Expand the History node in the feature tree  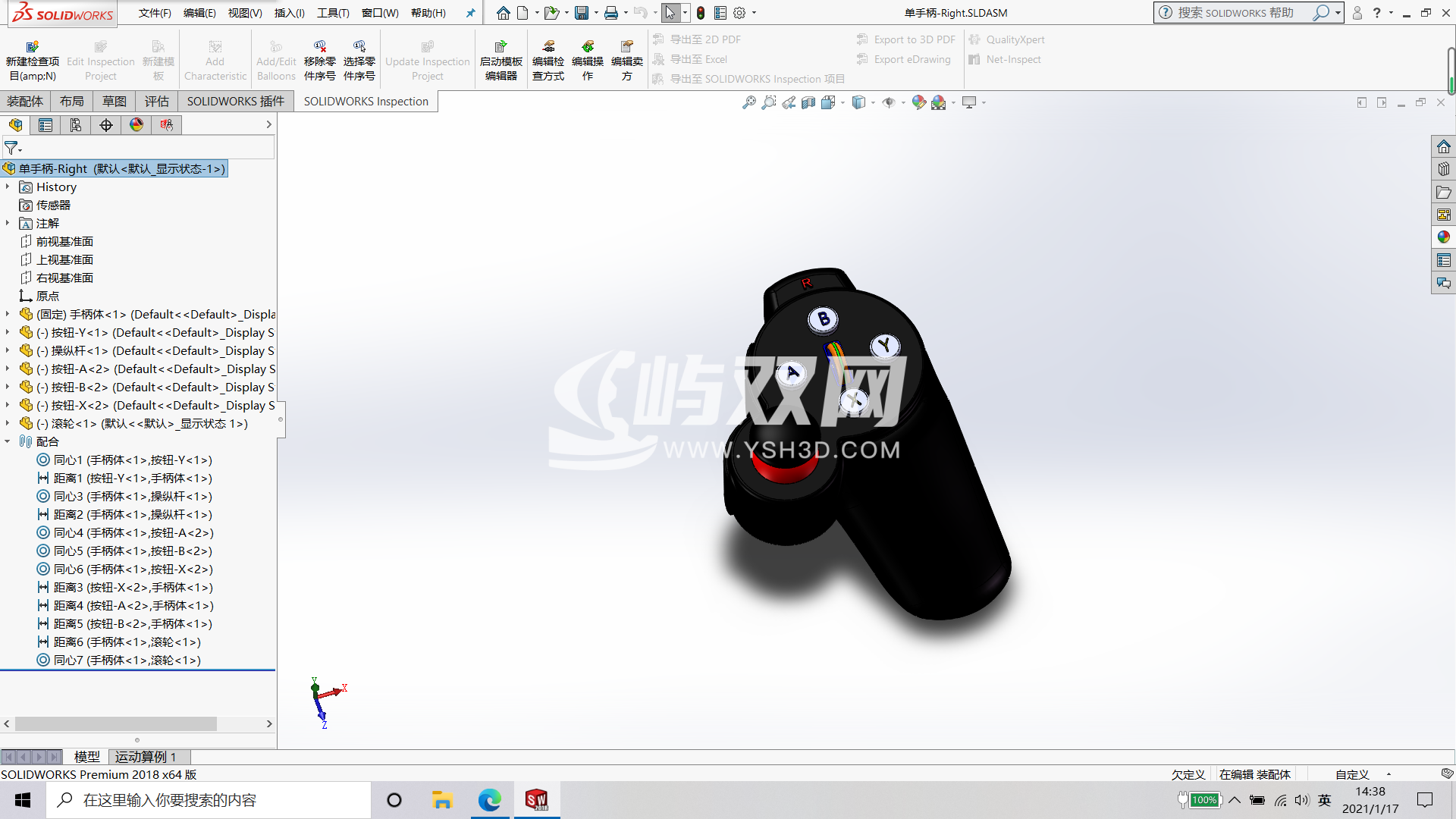point(8,187)
